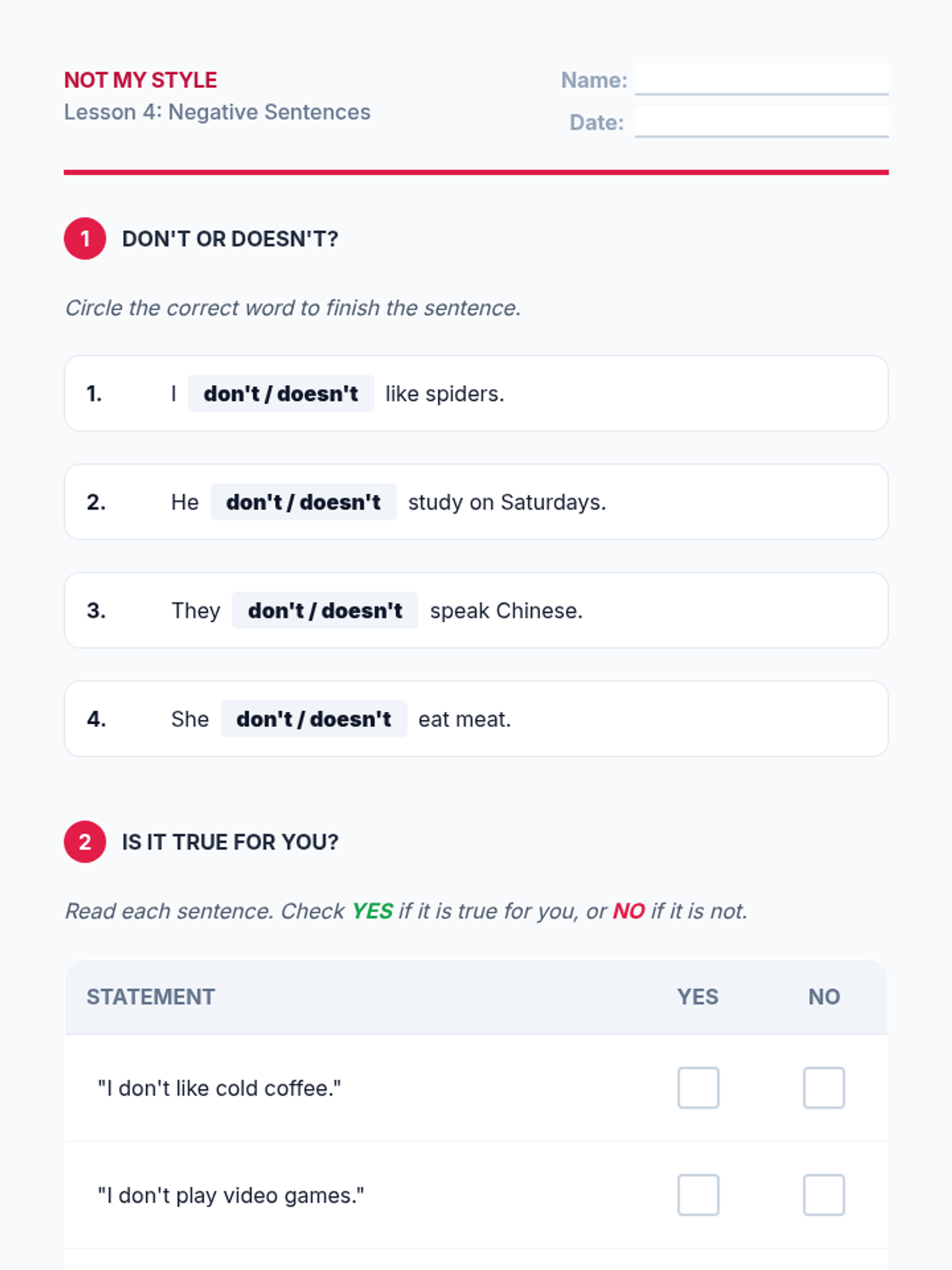Screen dimensions: 952x1270
Task: Click the "NOT MY STYLE" title
Action: (x=140, y=80)
